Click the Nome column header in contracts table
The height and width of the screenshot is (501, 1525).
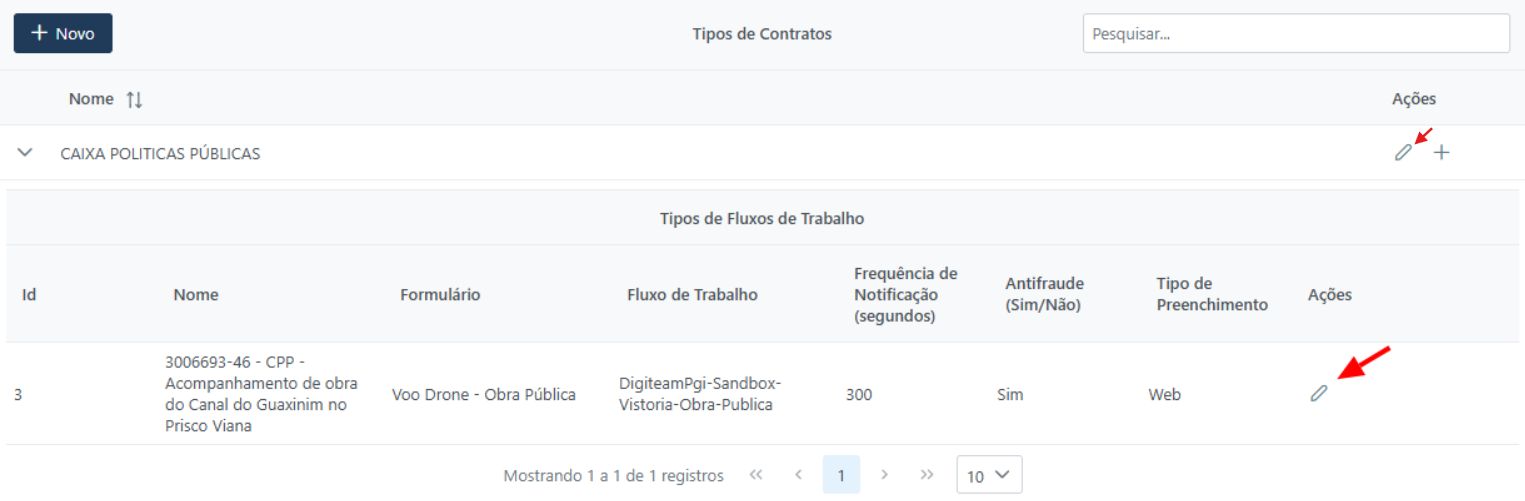(x=91, y=99)
